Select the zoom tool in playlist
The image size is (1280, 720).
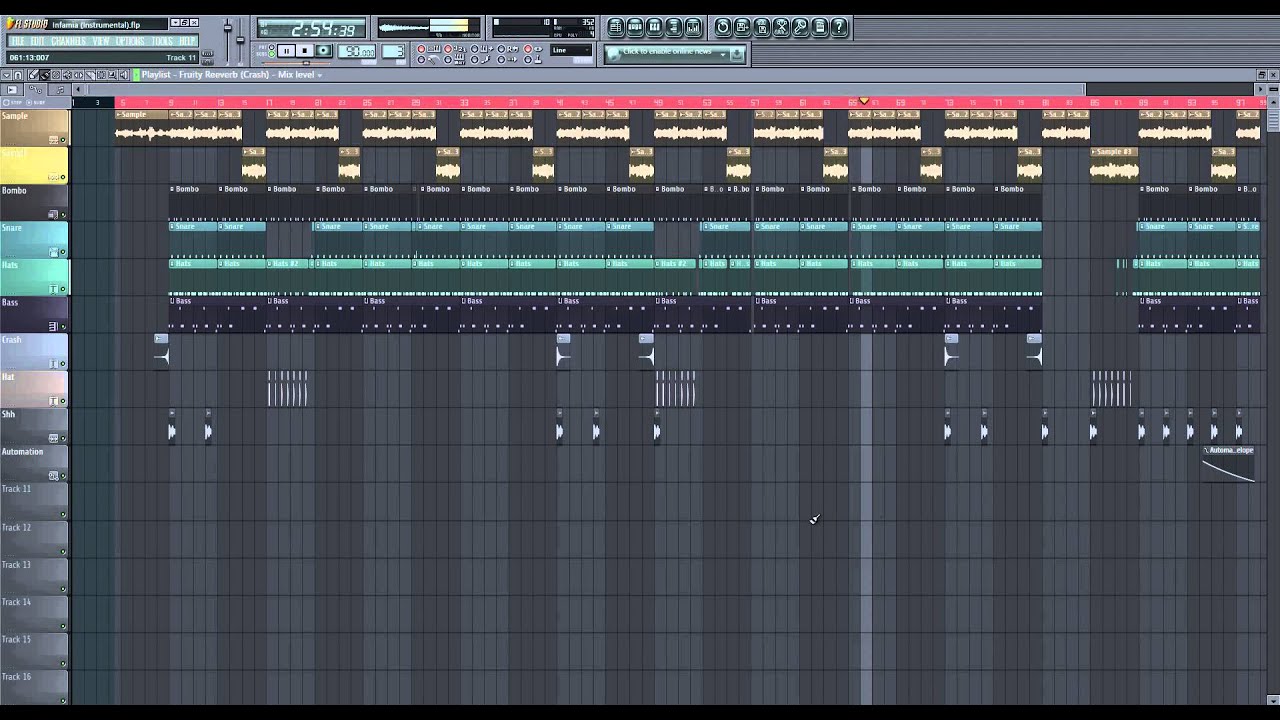coord(112,75)
